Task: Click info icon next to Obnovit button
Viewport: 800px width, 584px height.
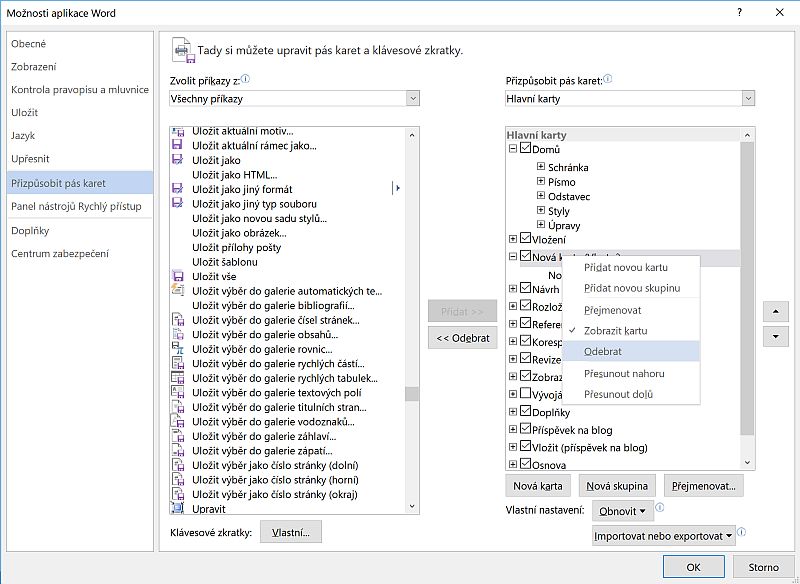Action: pos(659,507)
